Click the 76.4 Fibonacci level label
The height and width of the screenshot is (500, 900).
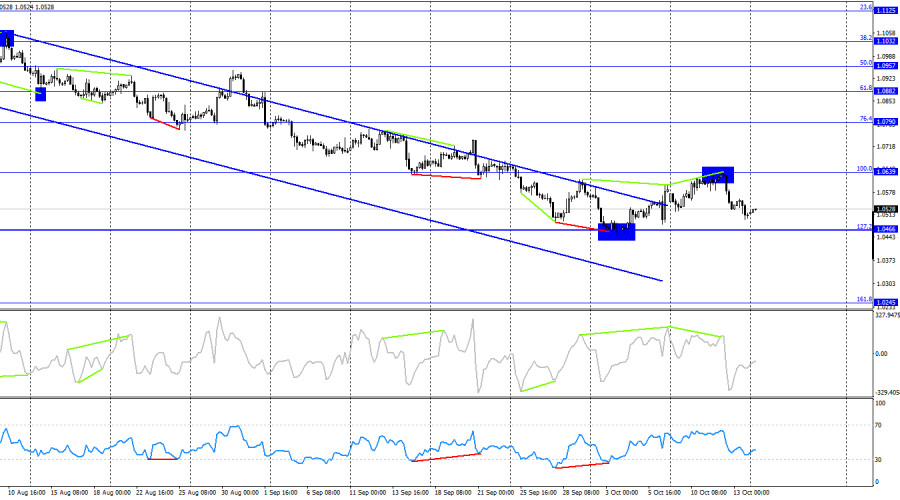click(866, 119)
